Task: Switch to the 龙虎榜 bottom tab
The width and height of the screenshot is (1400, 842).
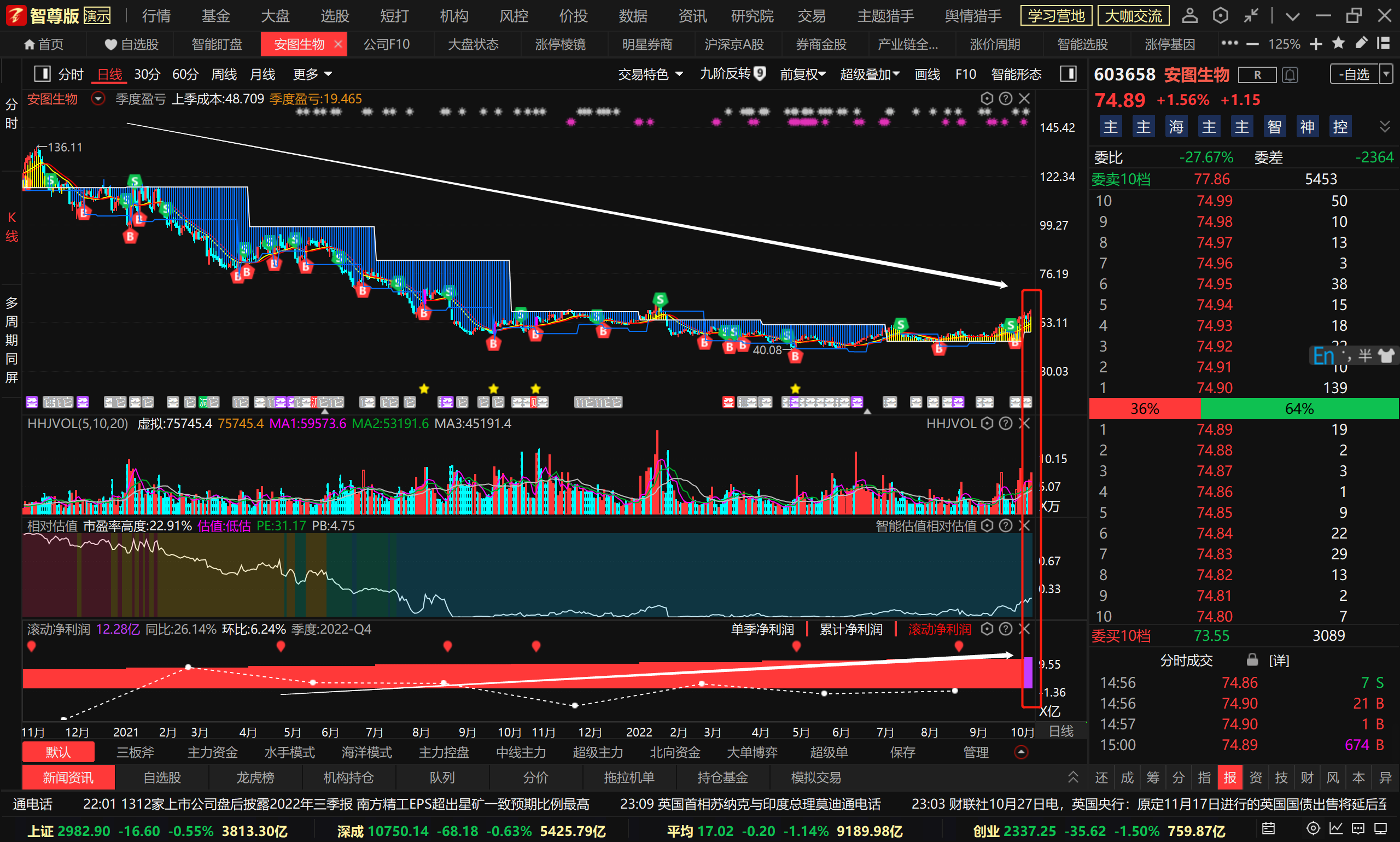Action: click(255, 777)
